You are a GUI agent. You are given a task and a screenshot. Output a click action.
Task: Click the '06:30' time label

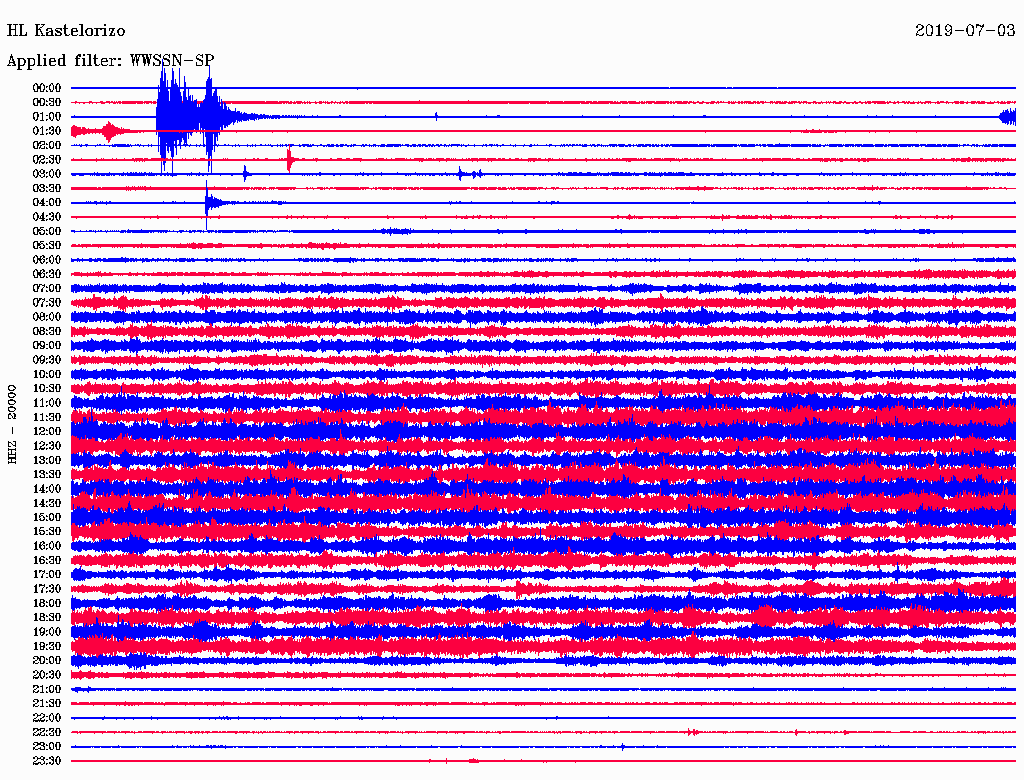(x=47, y=274)
